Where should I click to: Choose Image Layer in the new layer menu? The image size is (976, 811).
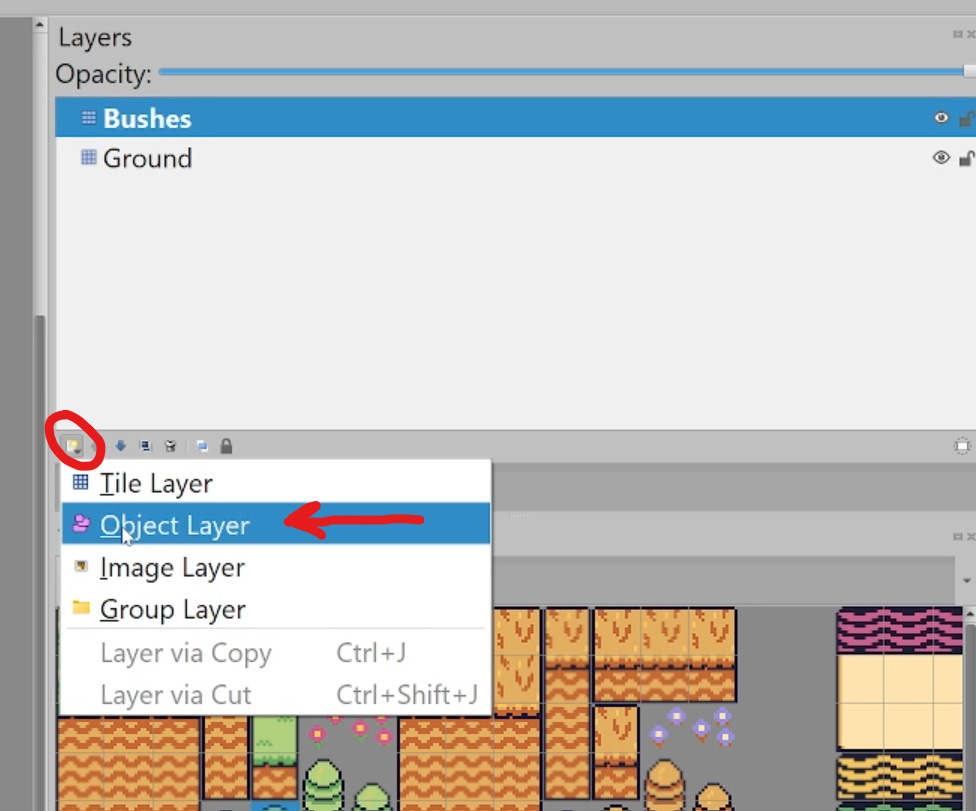pos(171,567)
